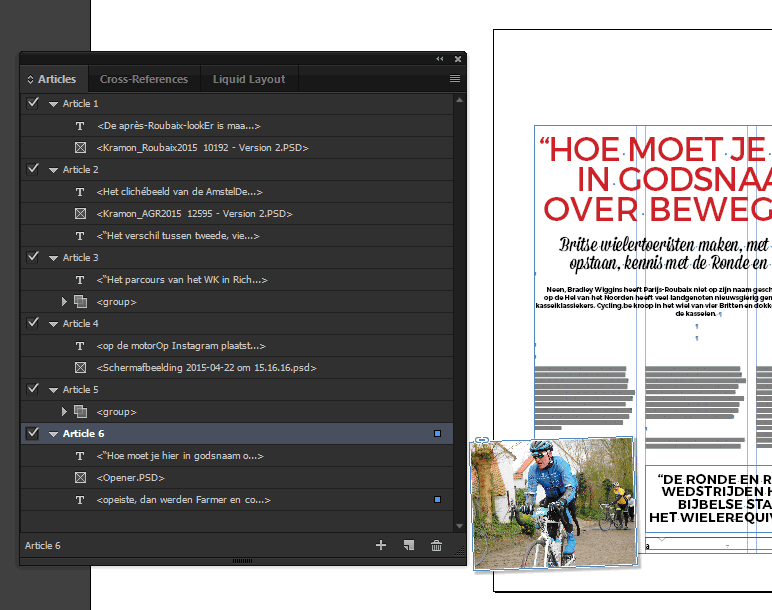Viewport: 772px width, 610px height.
Task: Collapse Article 6 disclosure triangle
Action: tap(54, 434)
